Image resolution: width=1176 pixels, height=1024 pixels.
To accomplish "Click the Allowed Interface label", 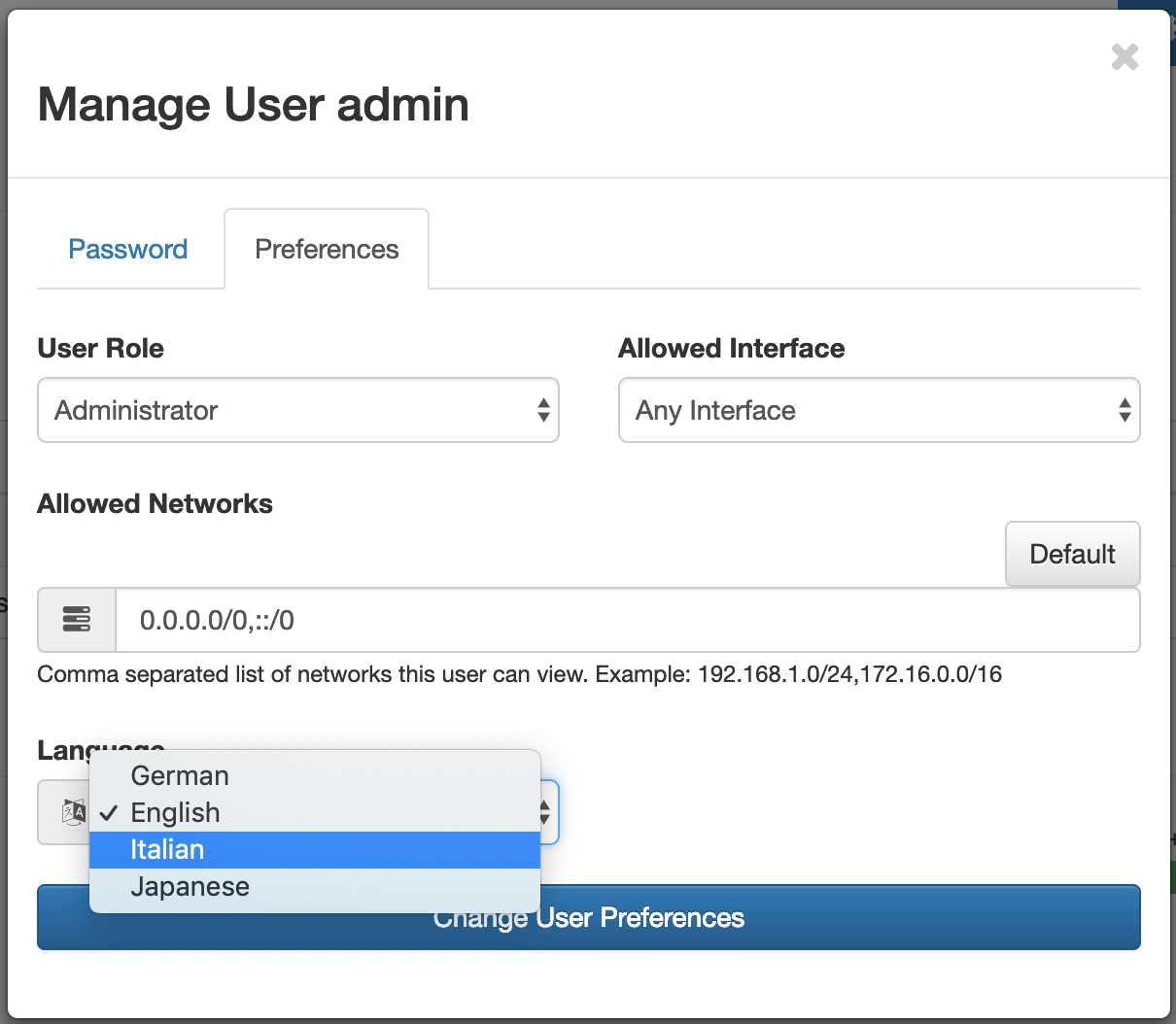I will tap(732, 349).
